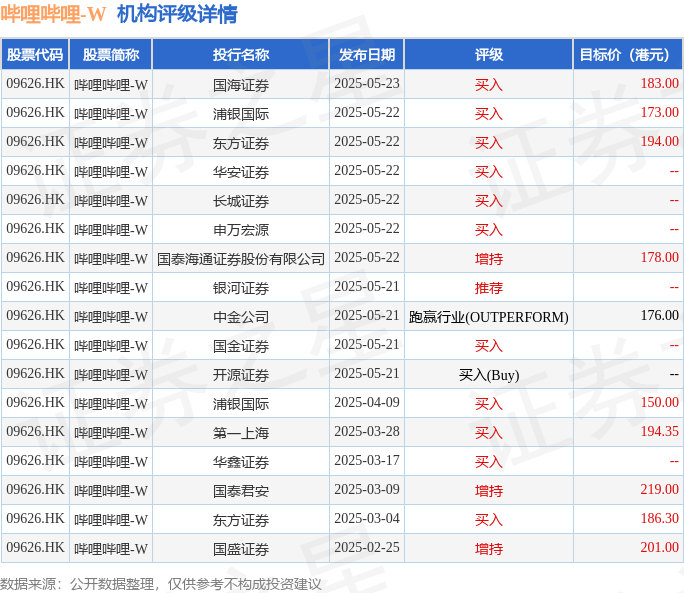This screenshot has height=593, width=684.
Task: Click 增持 rating in 国盛证券 row
Action: click(489, 549)
